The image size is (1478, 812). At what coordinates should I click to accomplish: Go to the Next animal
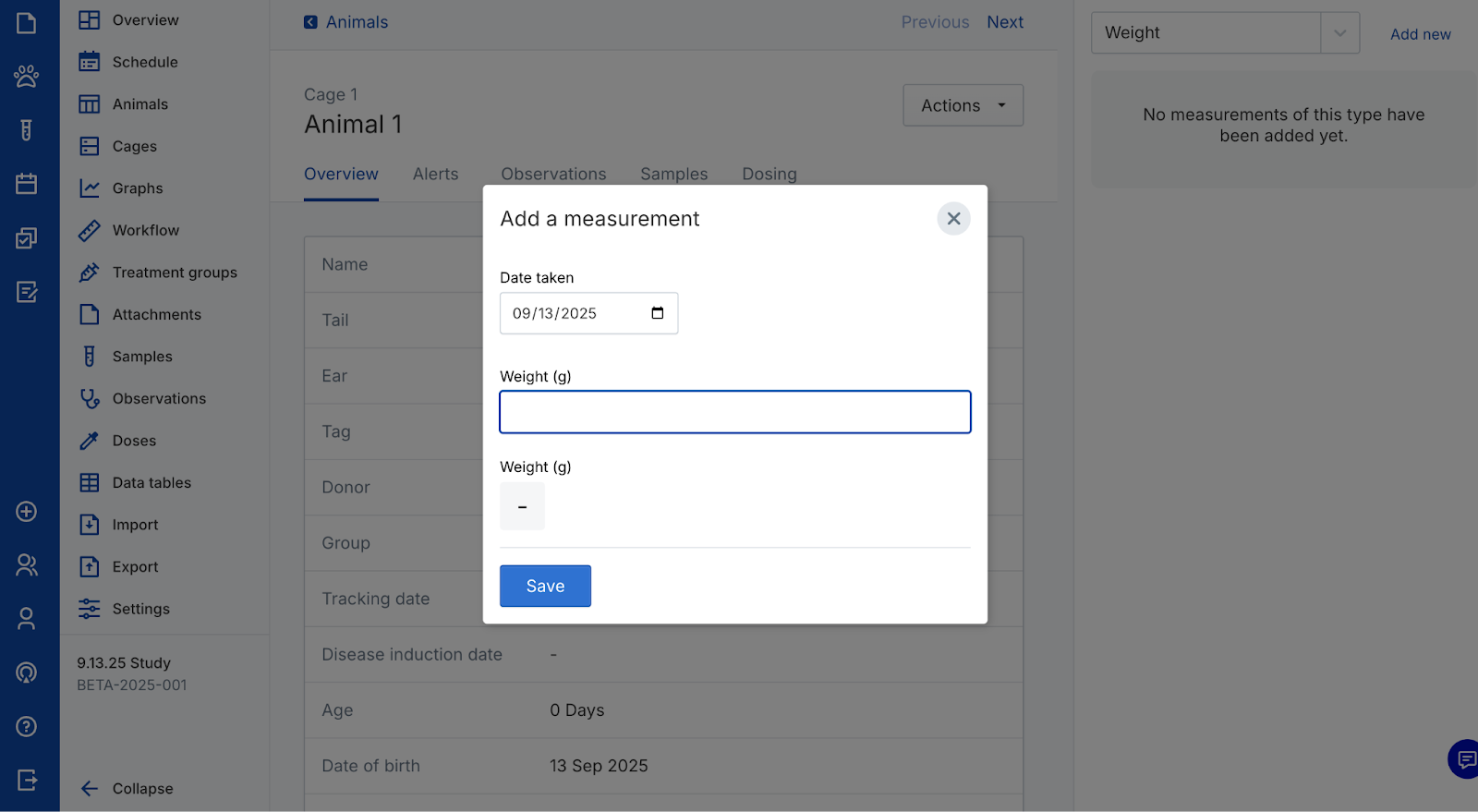1004,22
